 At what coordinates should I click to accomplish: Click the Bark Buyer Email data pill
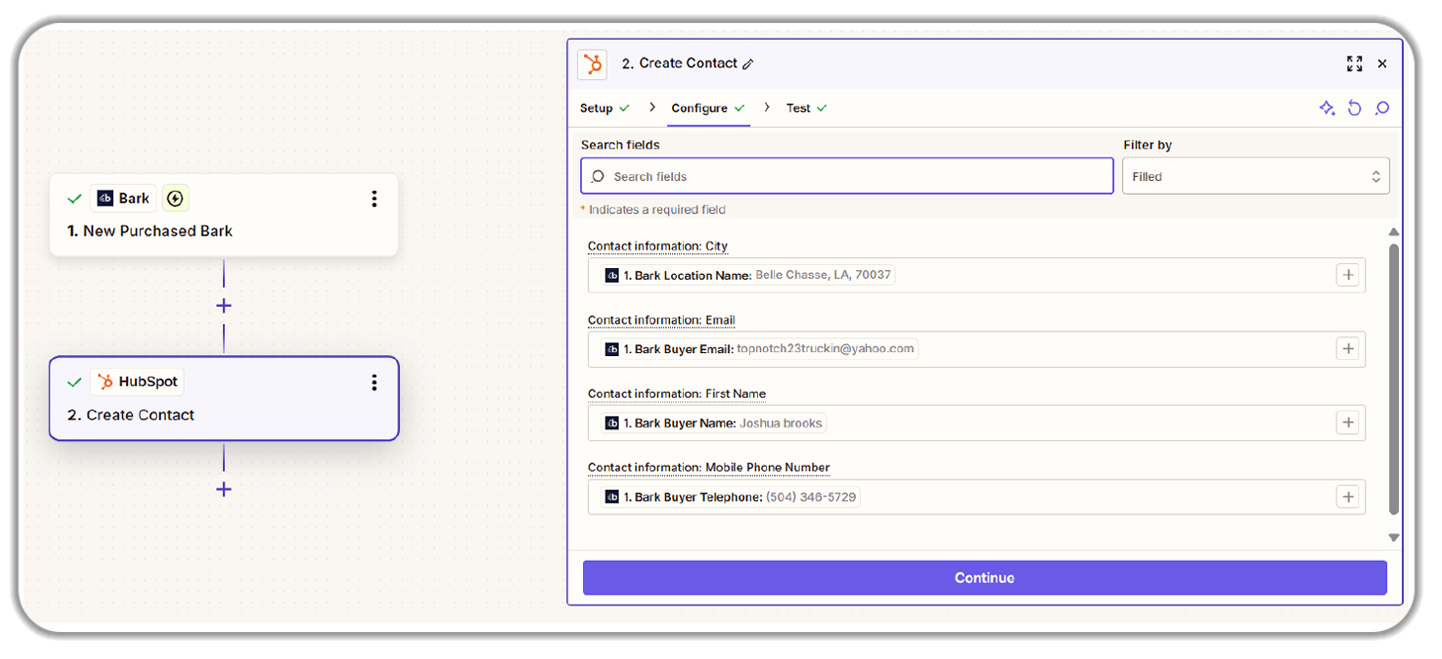point(760,349)
